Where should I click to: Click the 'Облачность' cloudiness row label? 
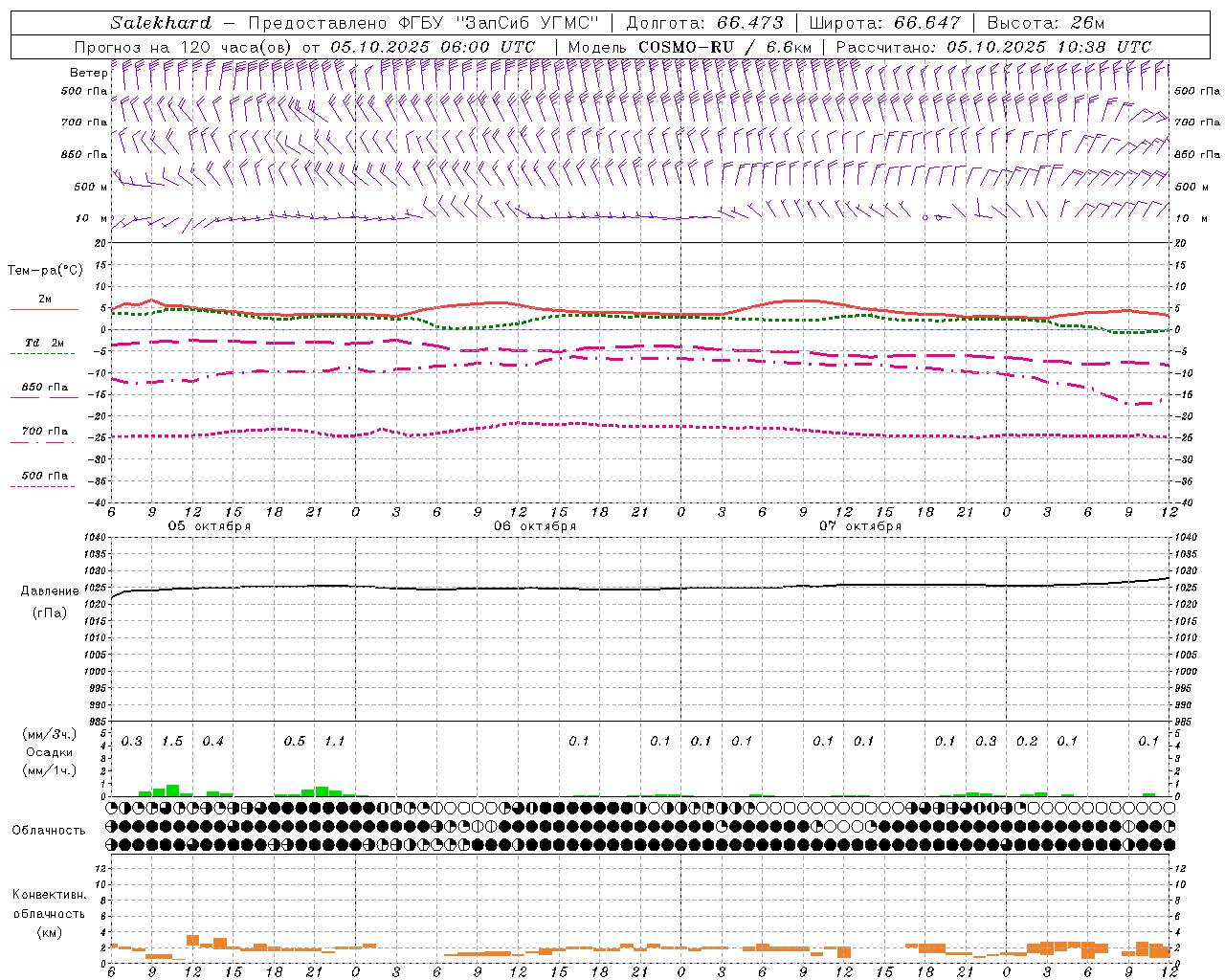[x=49, y=831]
